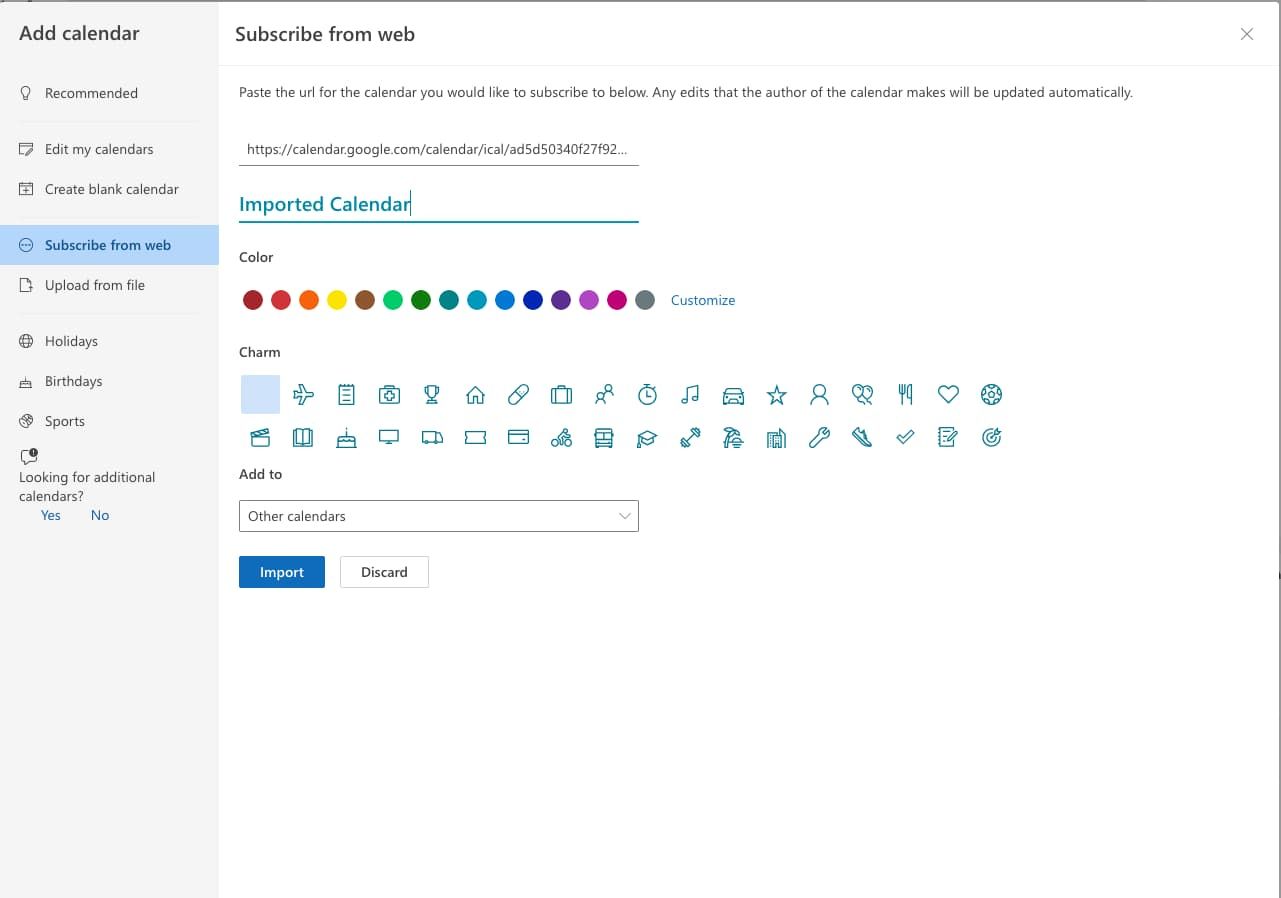The height and width of the screenshot is (898, 1281).
Task: Select the airplane travel charm
Action: pos(303,394)
